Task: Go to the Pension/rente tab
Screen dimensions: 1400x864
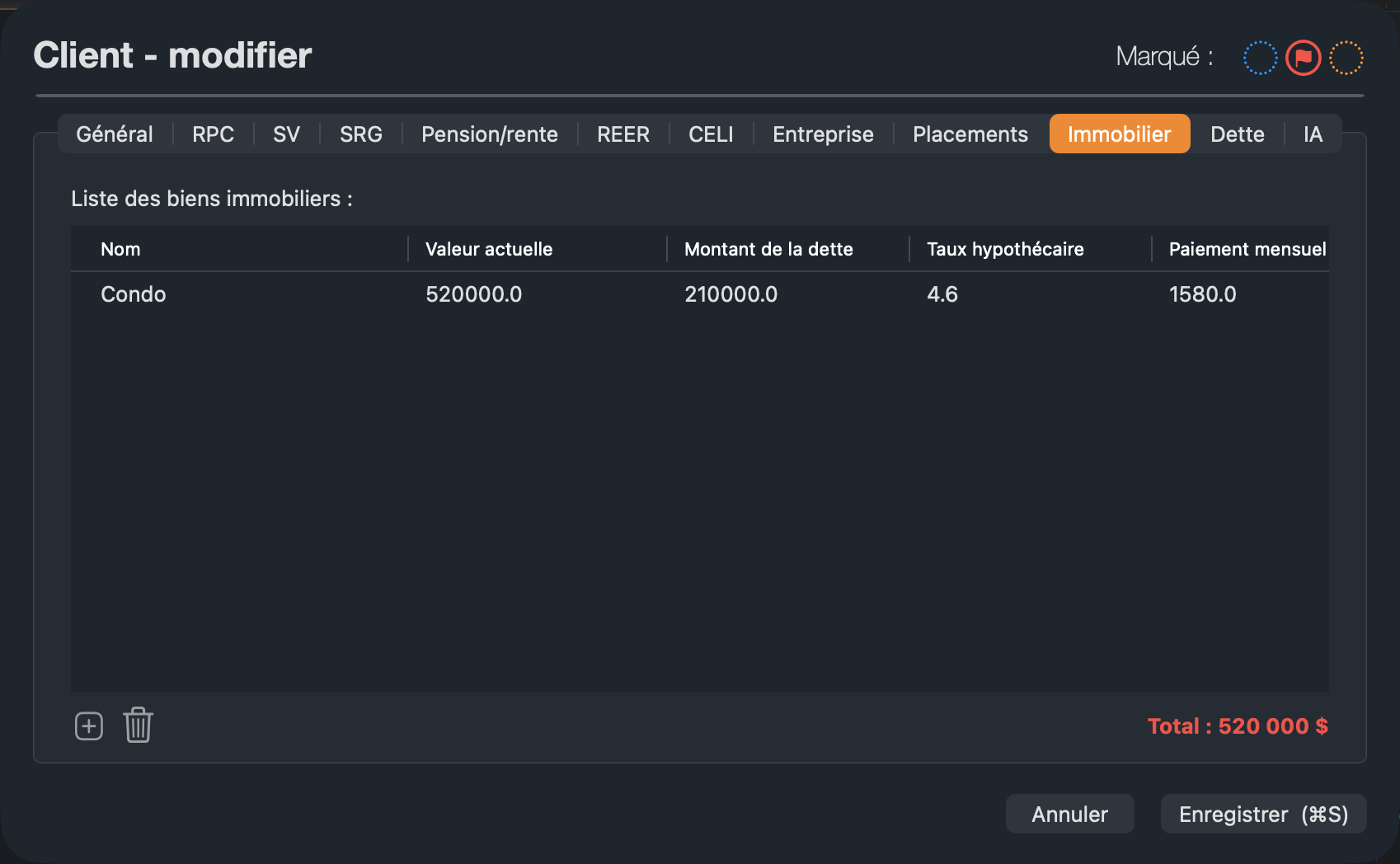Action: [x=490, y=134]
